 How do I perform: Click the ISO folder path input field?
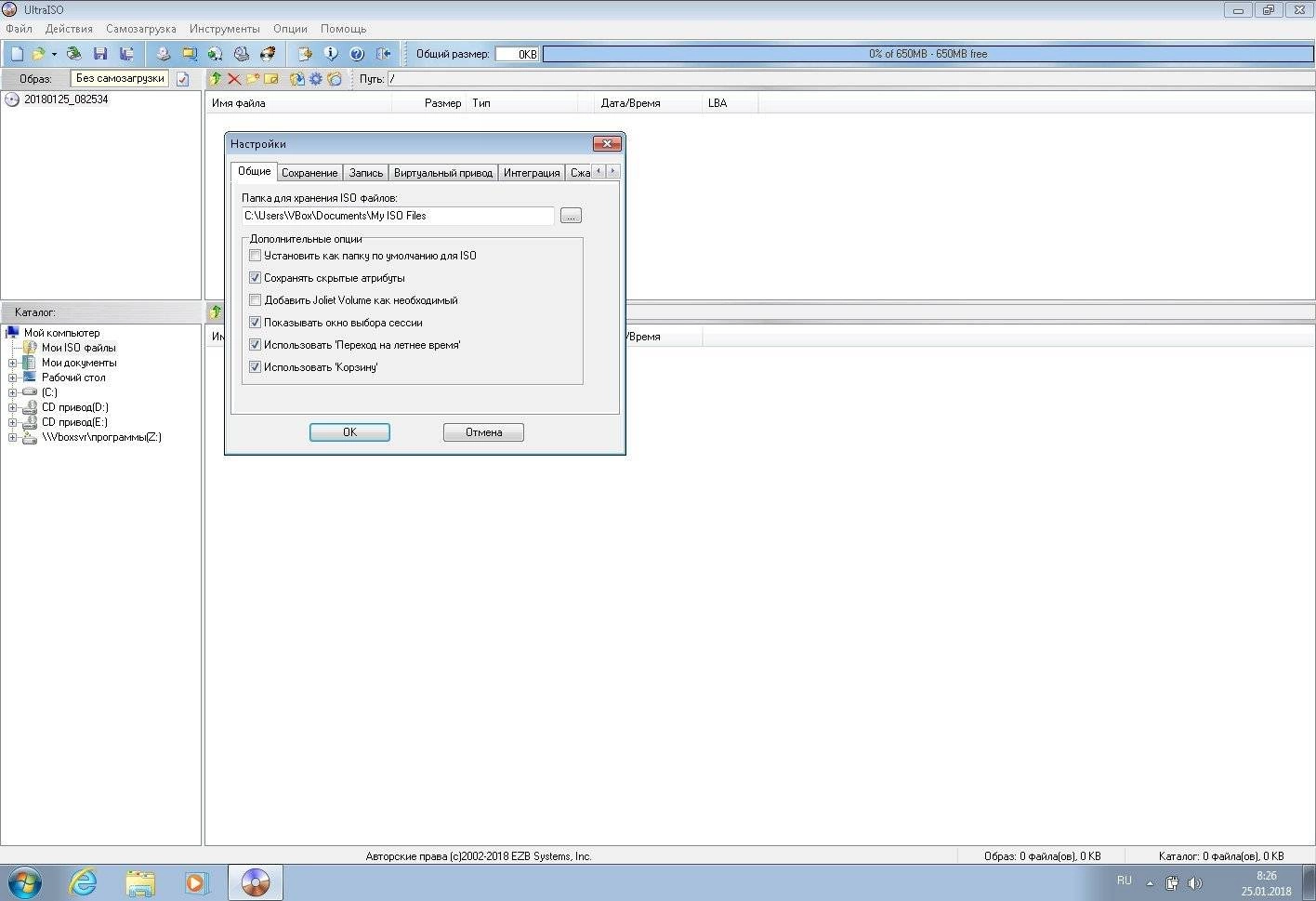point(398,216)
